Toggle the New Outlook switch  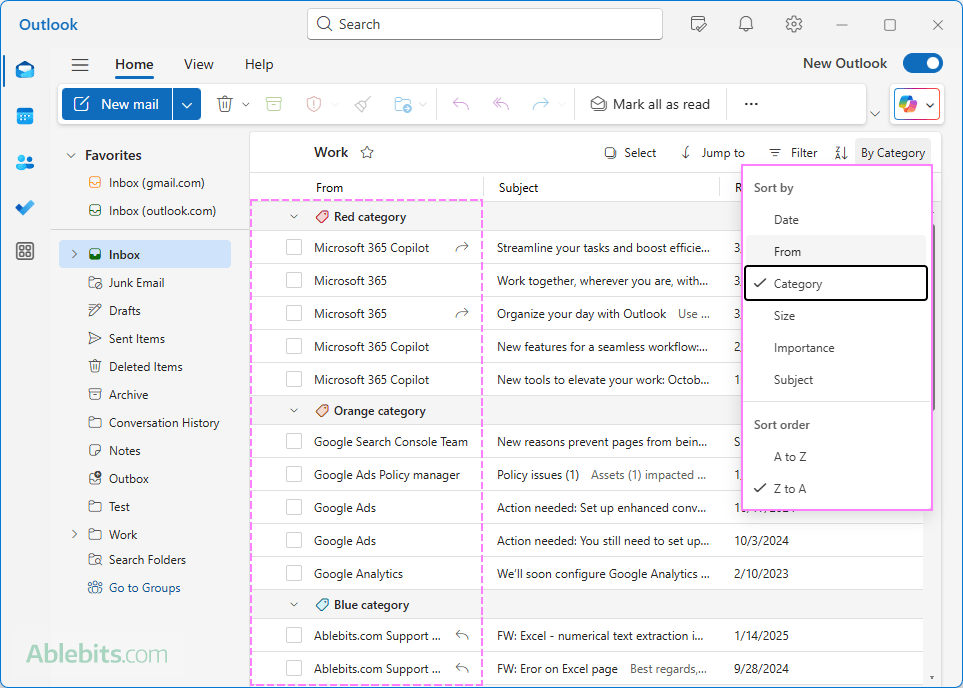click(x=922, y=63)
